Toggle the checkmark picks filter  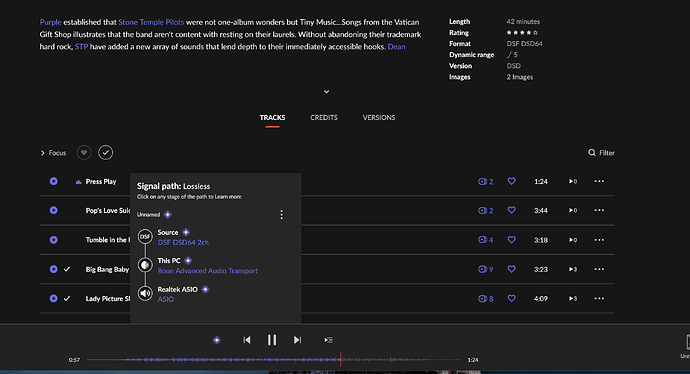pos(106,153)
